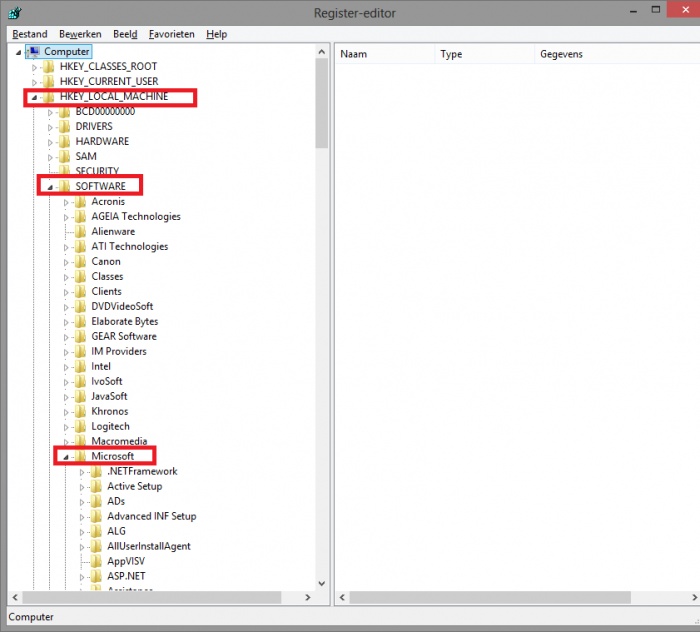
Task: Click the values pane scroll left arrow
Action: (342, 597)
